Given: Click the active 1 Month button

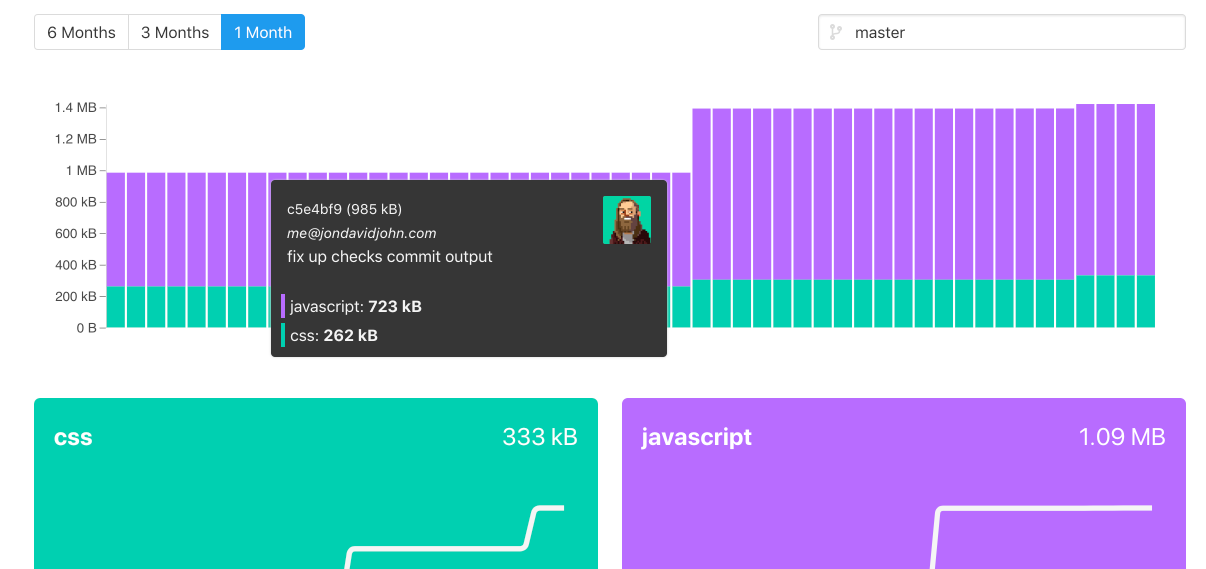Looking at the screenshot, I should coord(263,32).
